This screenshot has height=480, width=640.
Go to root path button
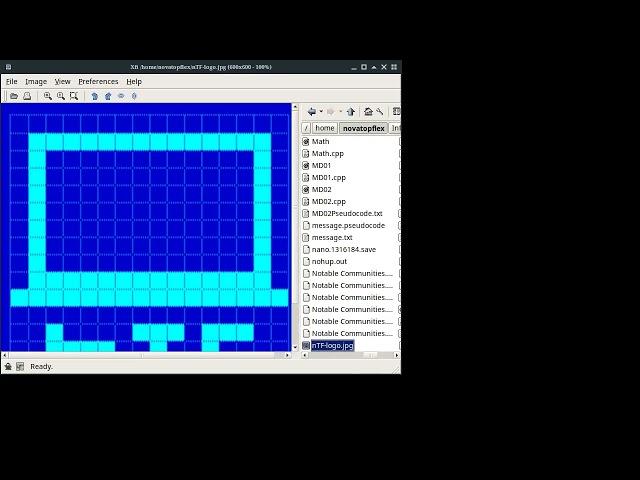coord(306,128)
